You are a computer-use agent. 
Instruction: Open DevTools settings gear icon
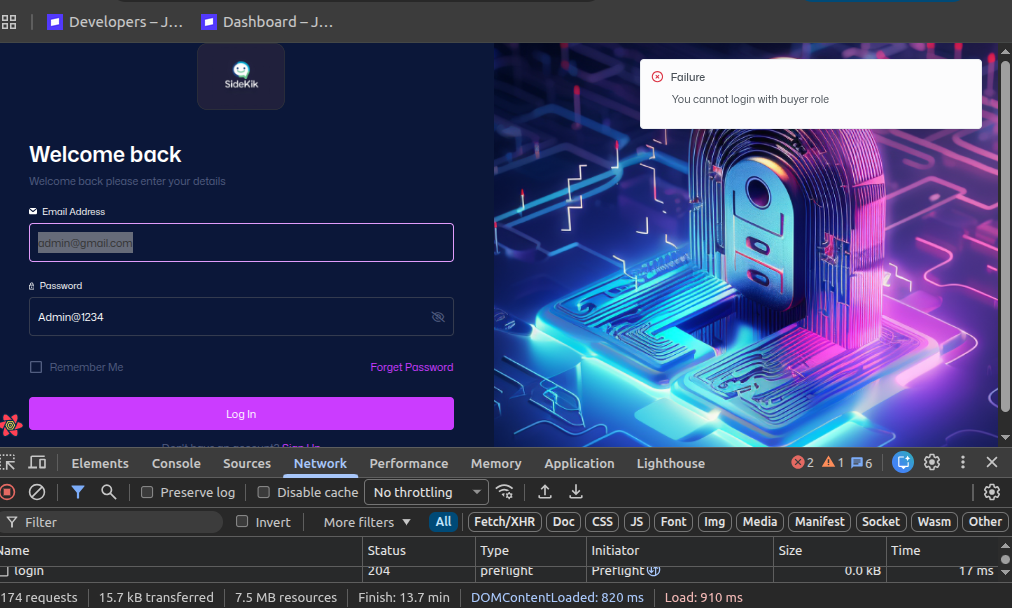click(x=932, y=462)
